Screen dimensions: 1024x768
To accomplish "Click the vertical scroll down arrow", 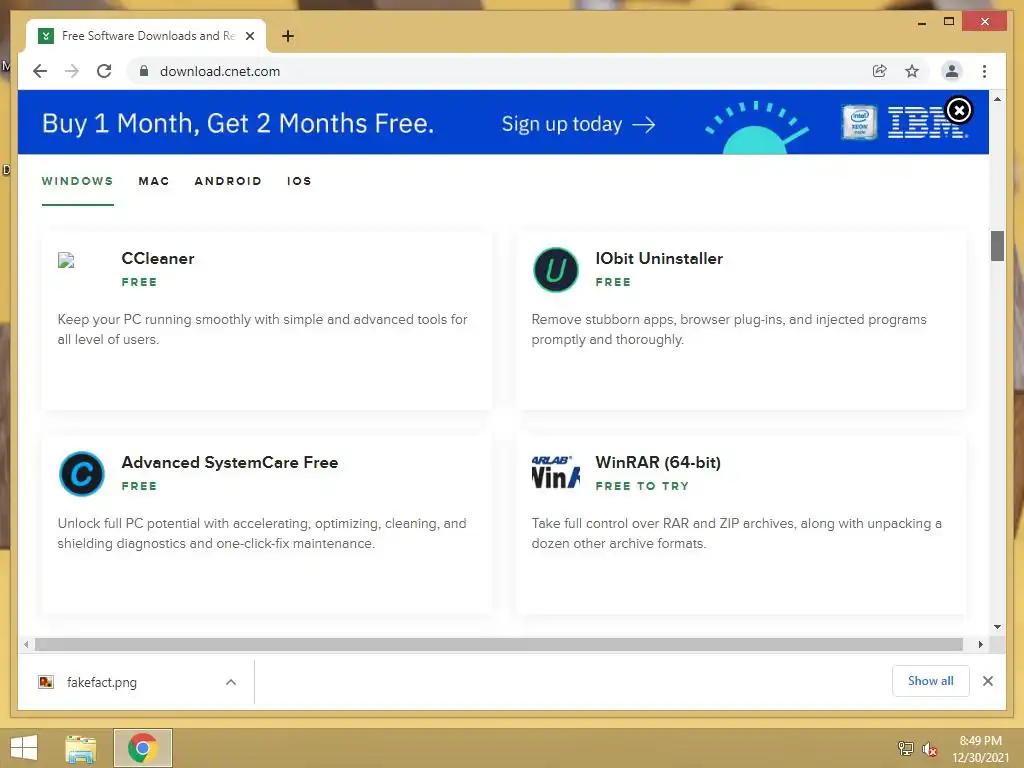I will (x=997, y=627).
